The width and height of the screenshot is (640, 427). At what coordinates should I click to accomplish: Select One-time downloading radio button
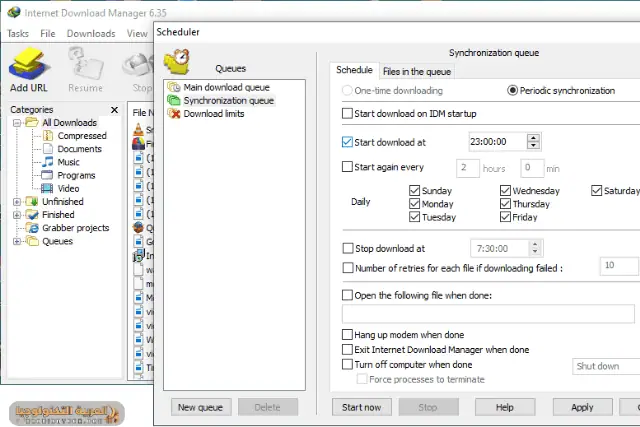(x=347, y=90)
